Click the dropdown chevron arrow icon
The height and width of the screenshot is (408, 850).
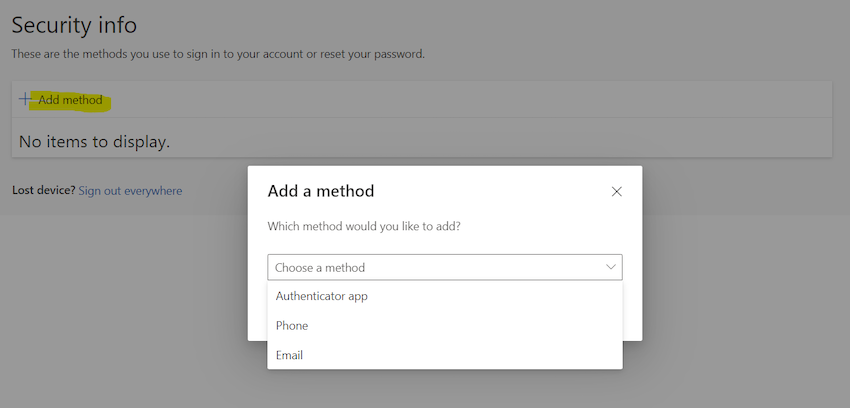[x=610, y=267]
